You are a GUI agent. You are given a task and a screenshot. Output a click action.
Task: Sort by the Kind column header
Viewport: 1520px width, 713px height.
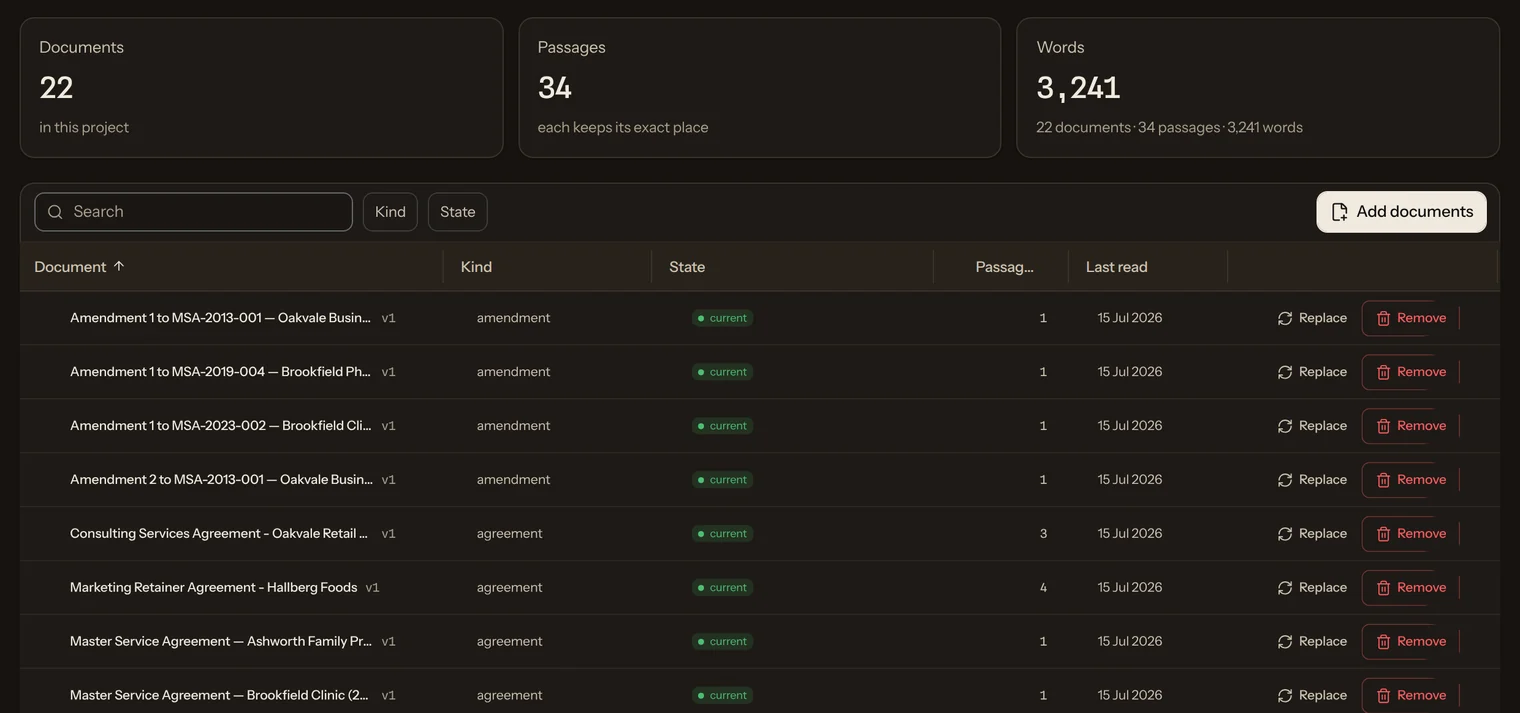[476, 267]
